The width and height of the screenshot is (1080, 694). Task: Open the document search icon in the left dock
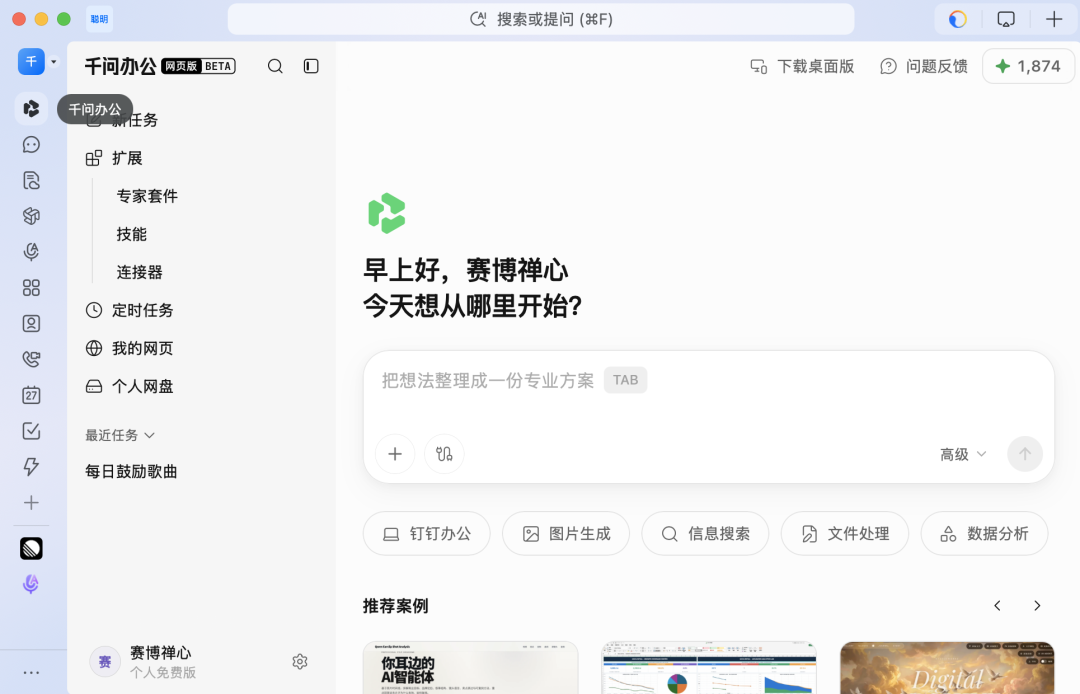pyautogui.click(x=31, y=180)
